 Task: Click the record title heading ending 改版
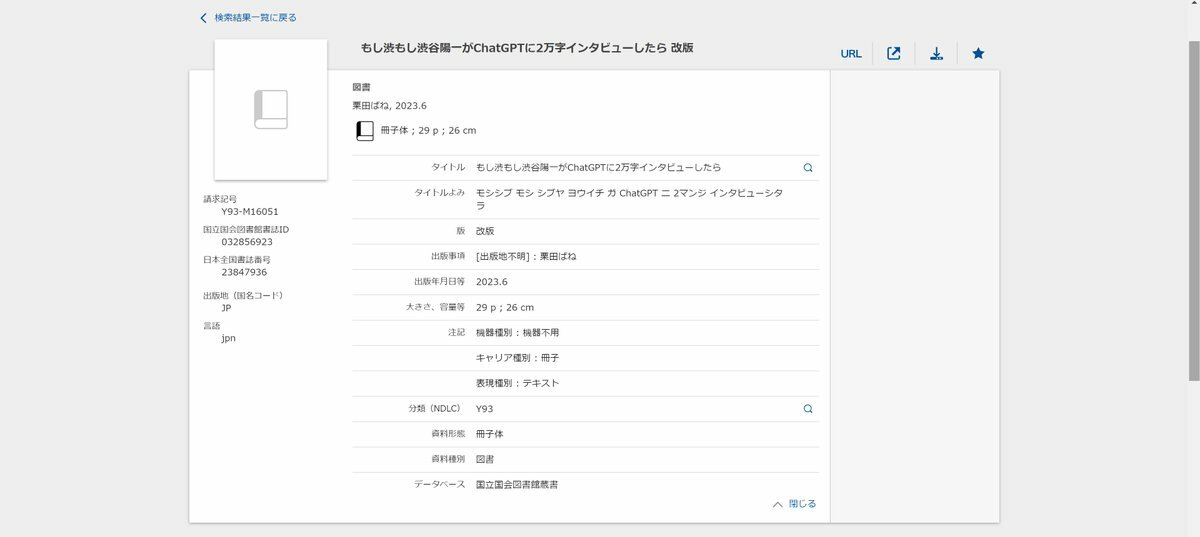point(527,48)
